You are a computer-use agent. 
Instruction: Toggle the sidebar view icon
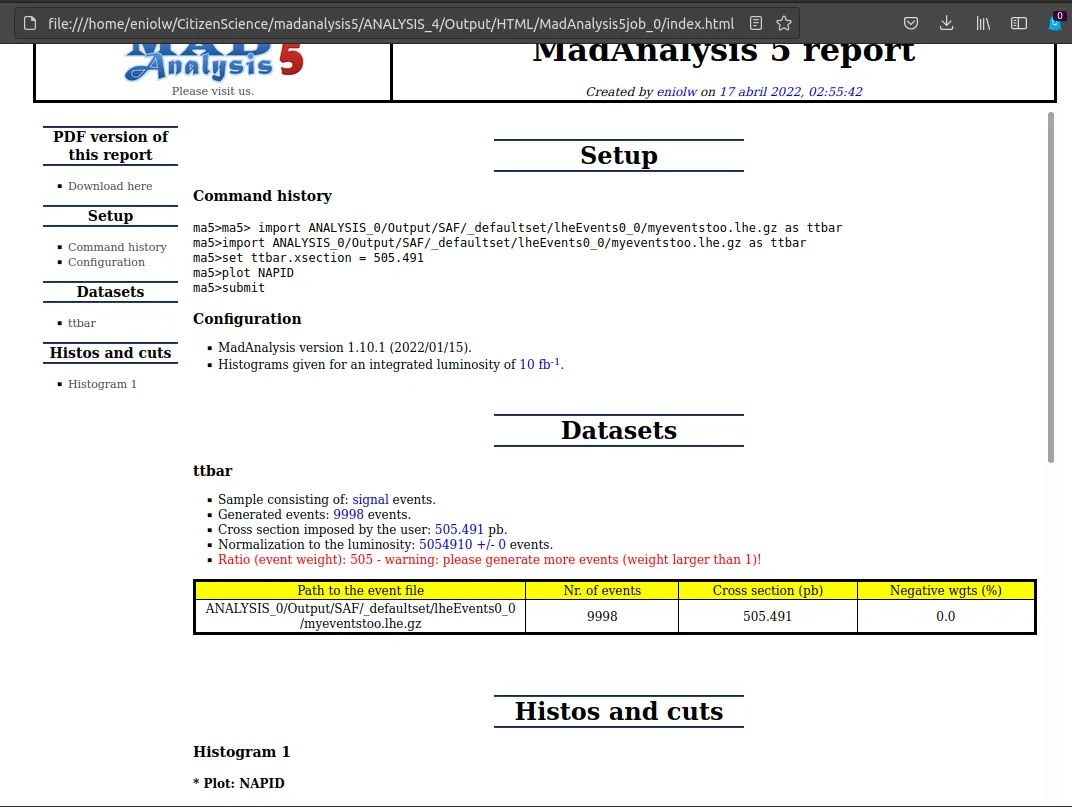(1019, 23)
